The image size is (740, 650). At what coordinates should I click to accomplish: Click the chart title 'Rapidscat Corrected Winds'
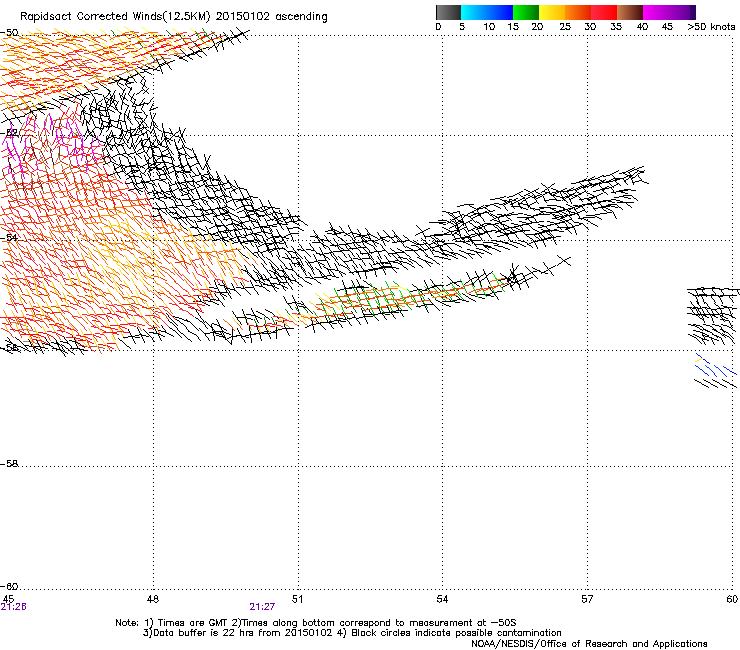[x=91, y=16]
